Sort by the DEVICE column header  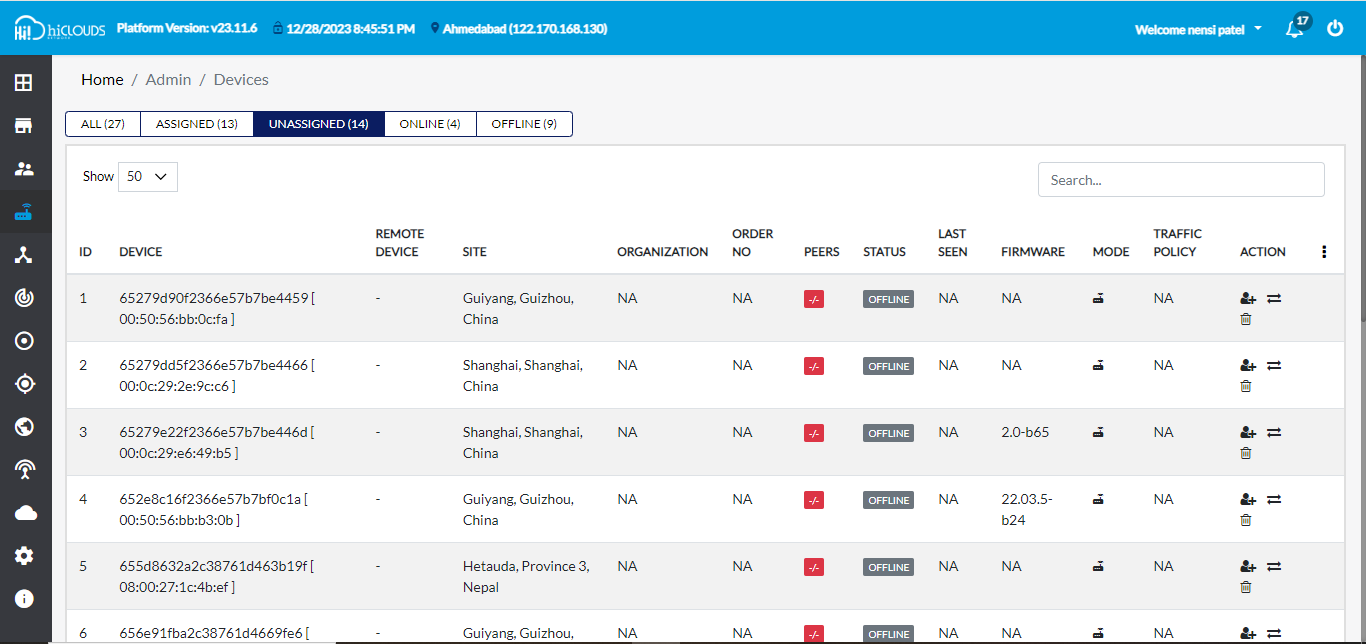click(140, 252)
